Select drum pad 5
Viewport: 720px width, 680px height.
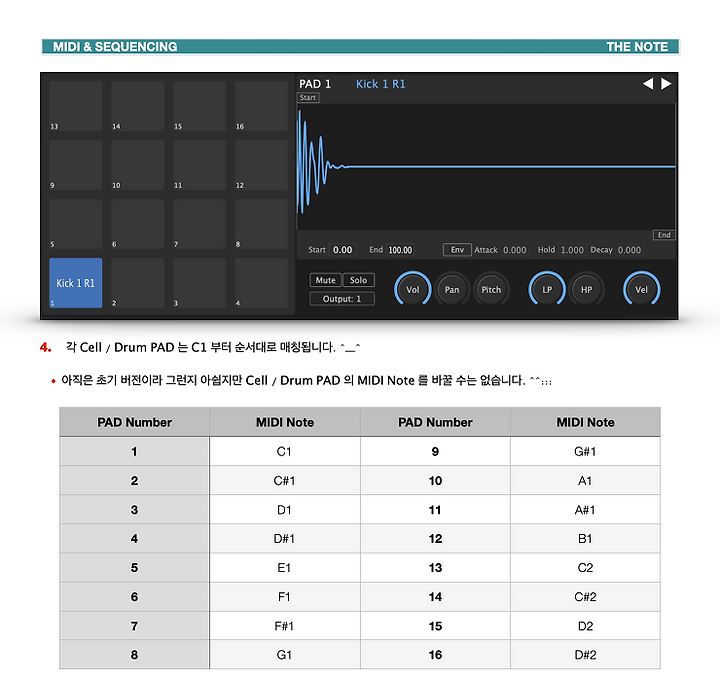76,224
